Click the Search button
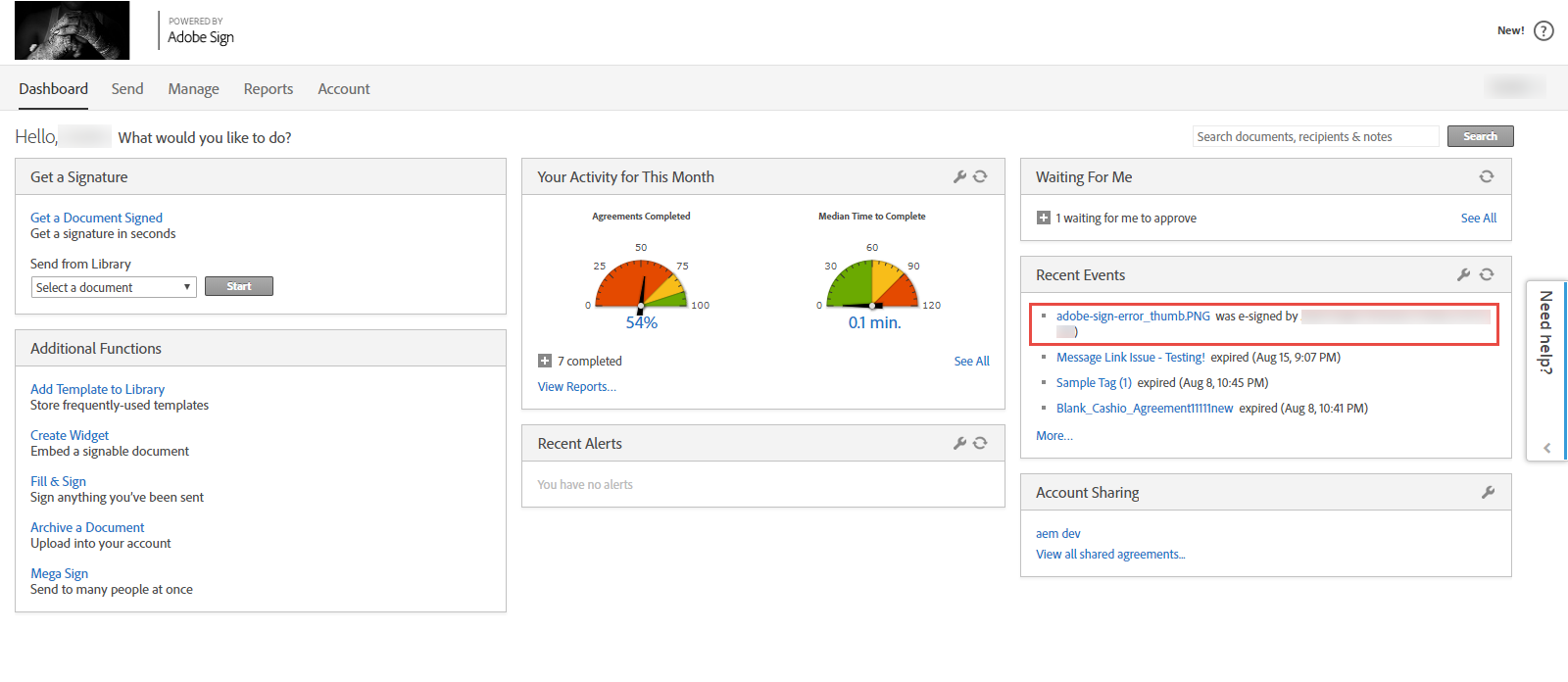 [x=1480, y=136]
